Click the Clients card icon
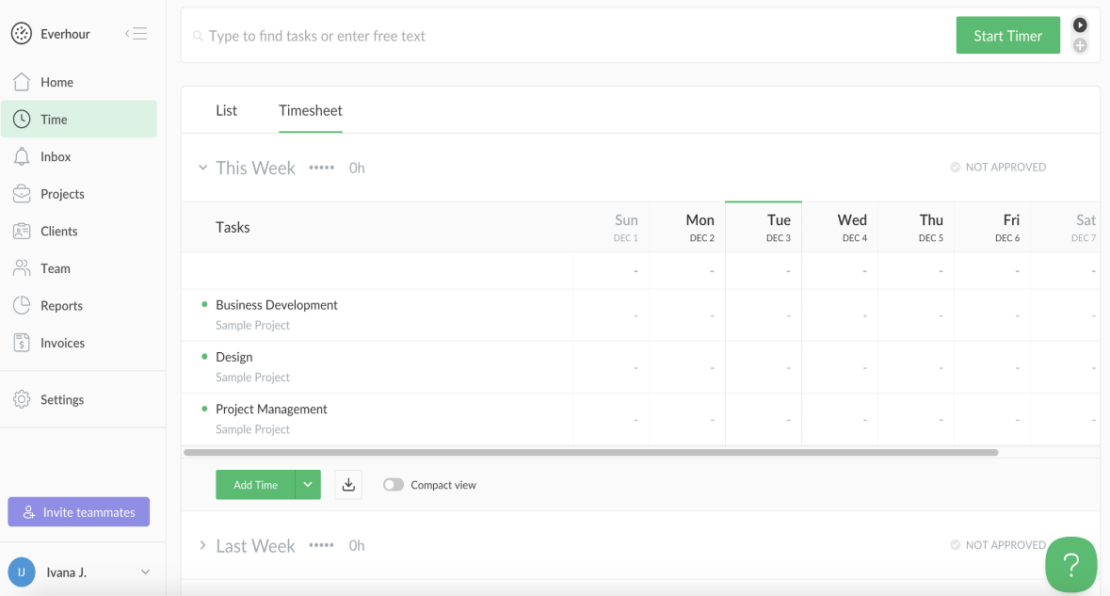 (x=21, y=231)
